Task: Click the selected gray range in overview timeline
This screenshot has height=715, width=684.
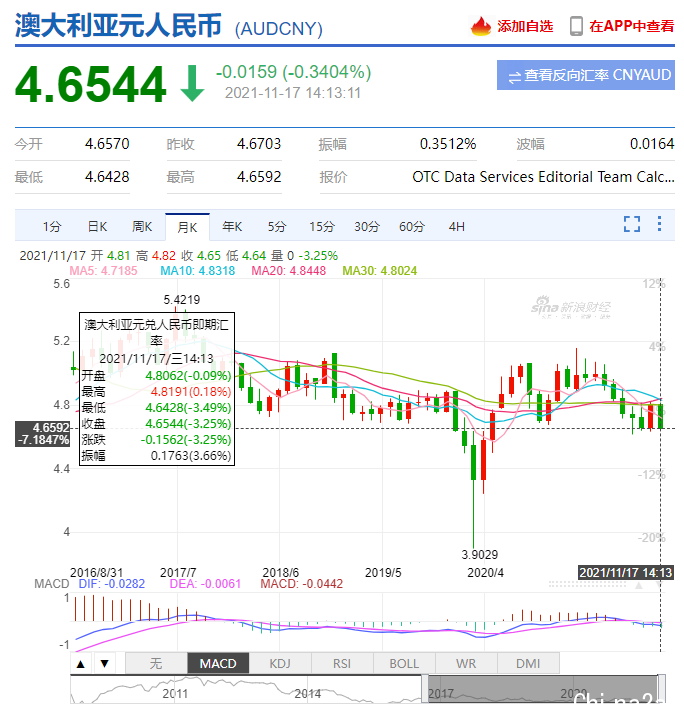Action: [543, 689]
